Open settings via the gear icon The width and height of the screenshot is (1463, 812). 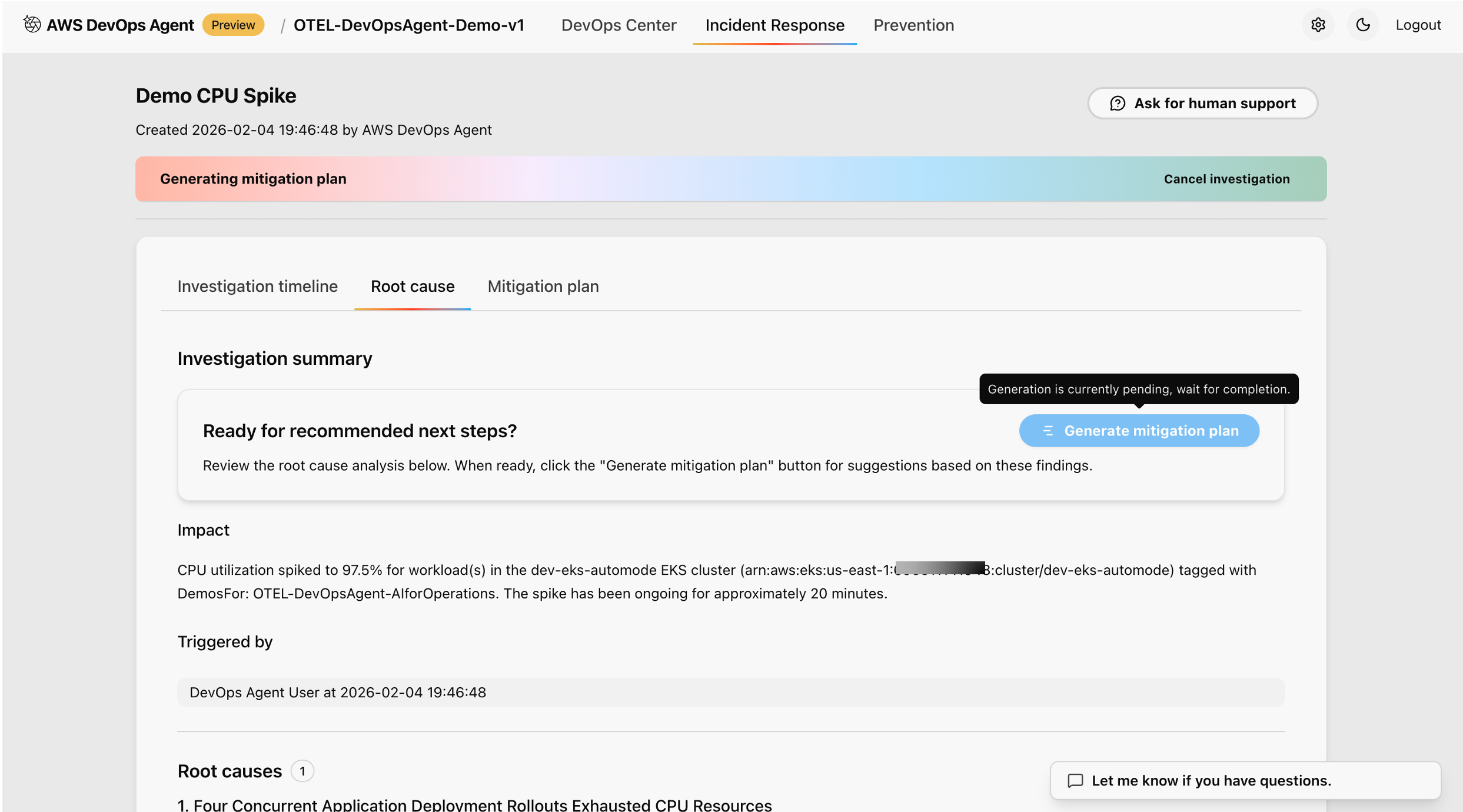pyautogui.click(x=1318, y=25)
